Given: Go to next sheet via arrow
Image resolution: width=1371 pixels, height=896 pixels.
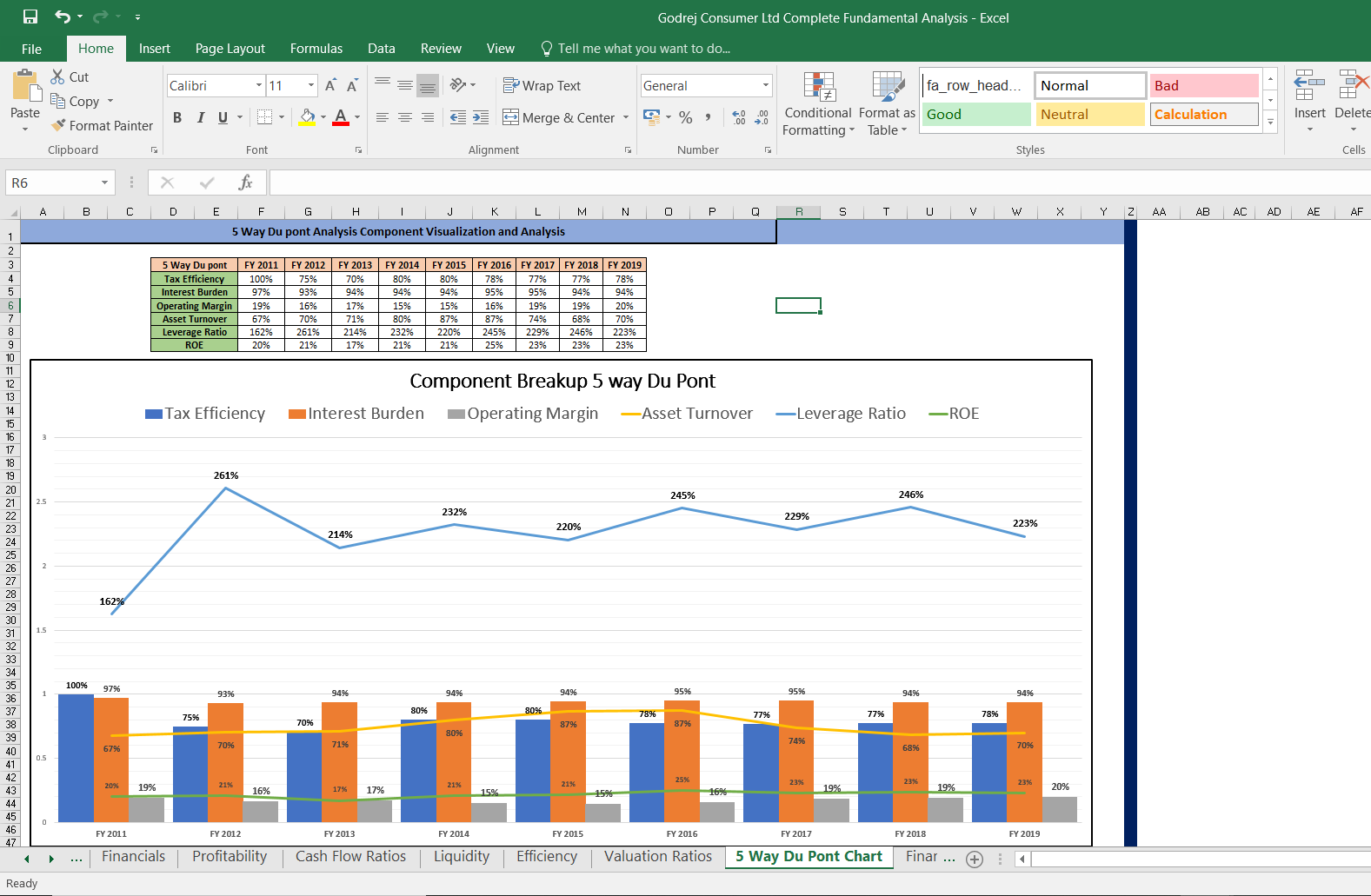Looking at the screenshot, I should pos(51,859).
